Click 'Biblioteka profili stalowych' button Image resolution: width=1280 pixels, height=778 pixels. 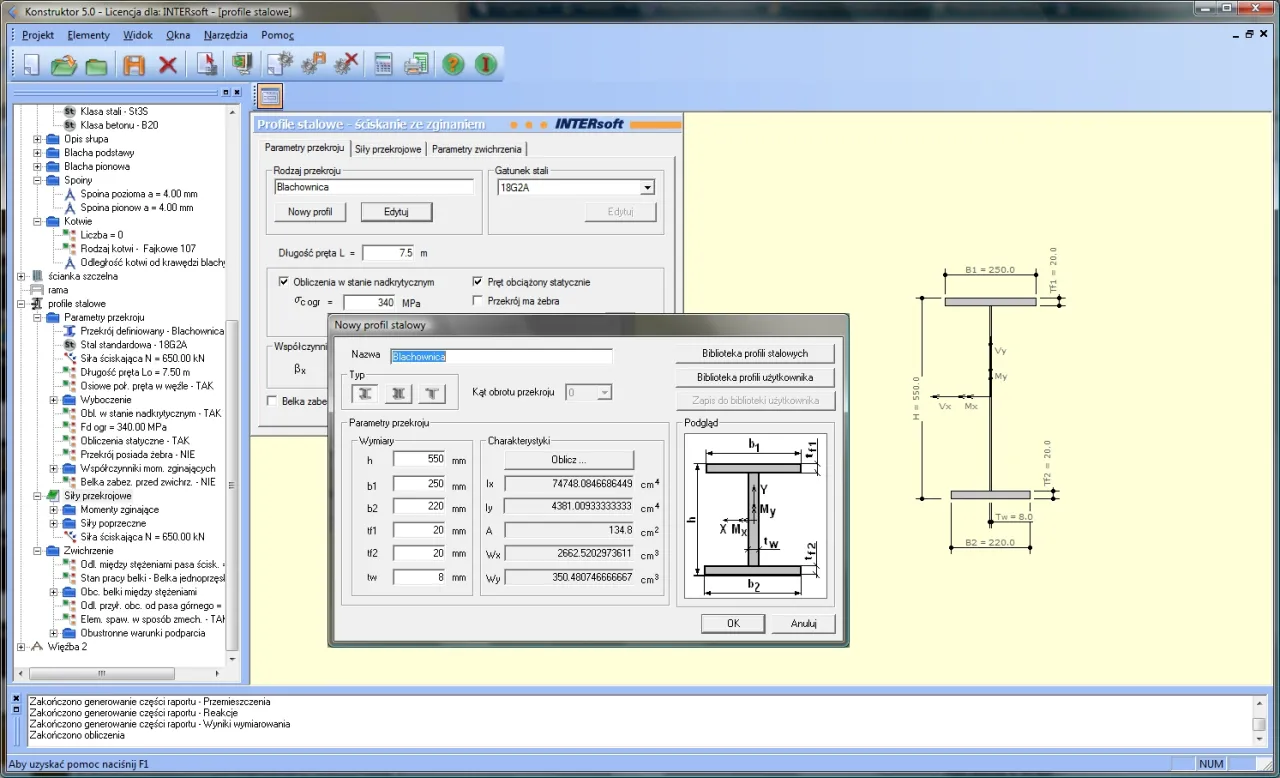(x=754, y=353)
